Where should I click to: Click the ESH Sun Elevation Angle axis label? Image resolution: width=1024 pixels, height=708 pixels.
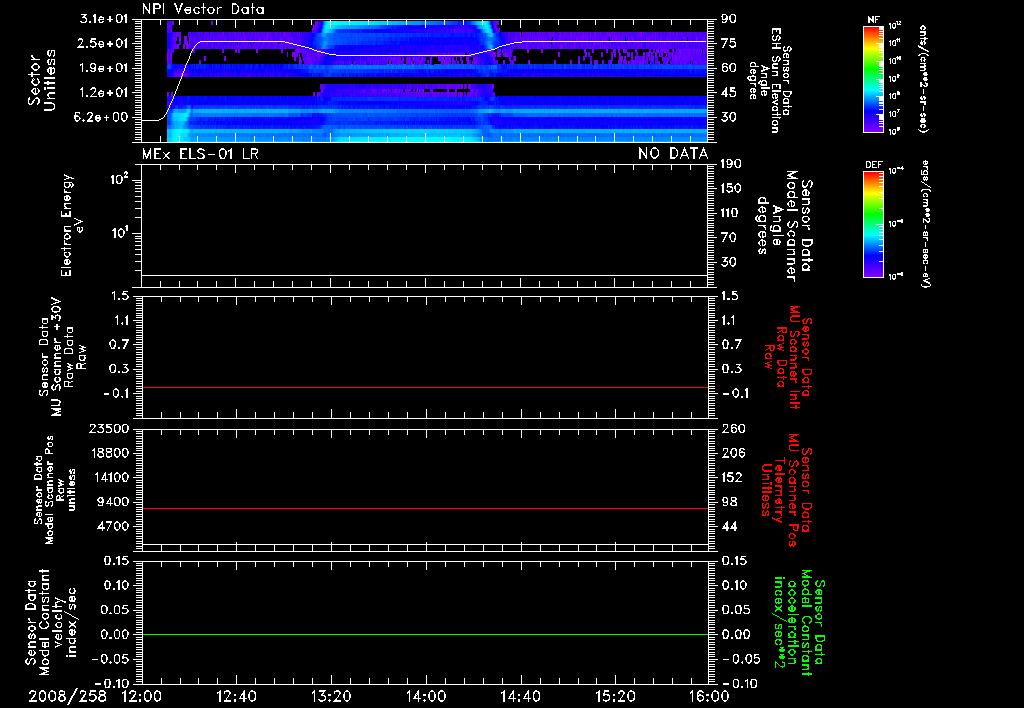[769, 80]
